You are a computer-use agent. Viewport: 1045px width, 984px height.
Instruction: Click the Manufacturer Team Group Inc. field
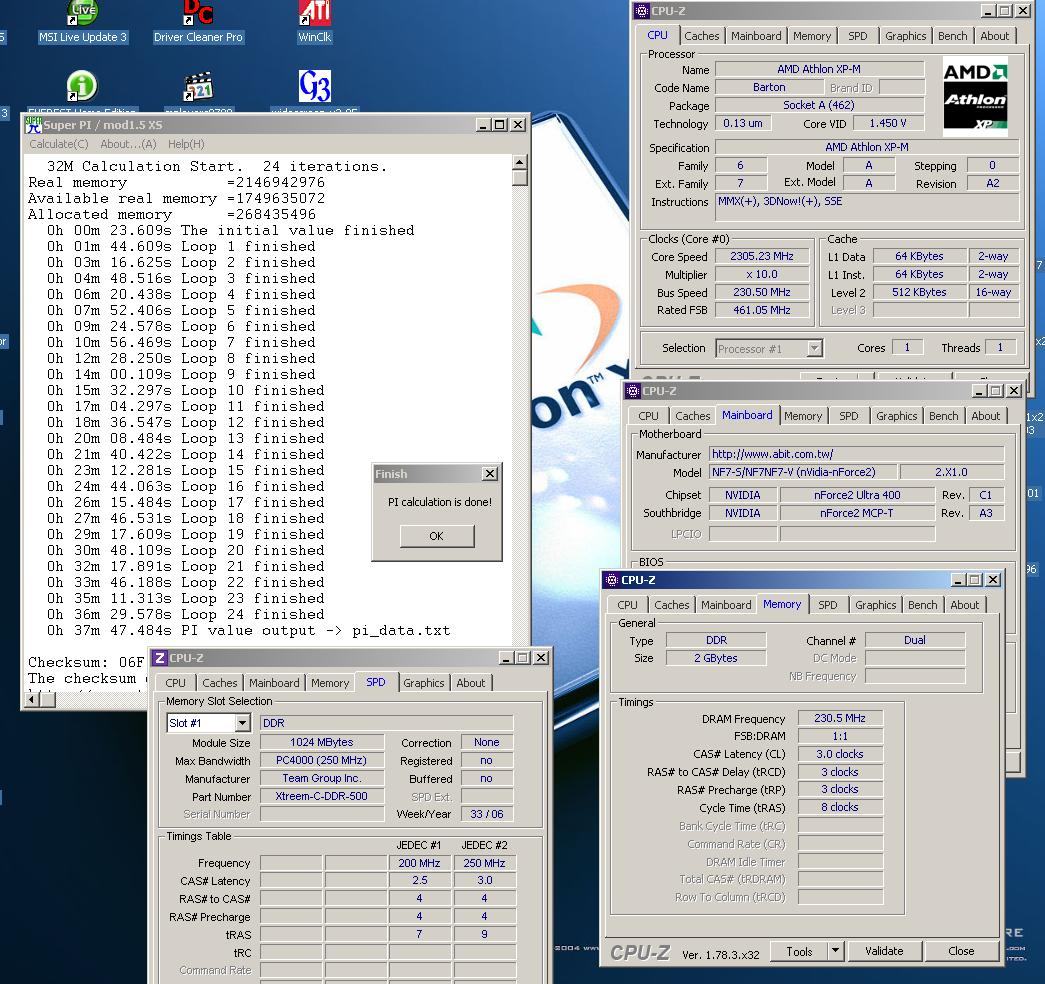coord(321,778)
